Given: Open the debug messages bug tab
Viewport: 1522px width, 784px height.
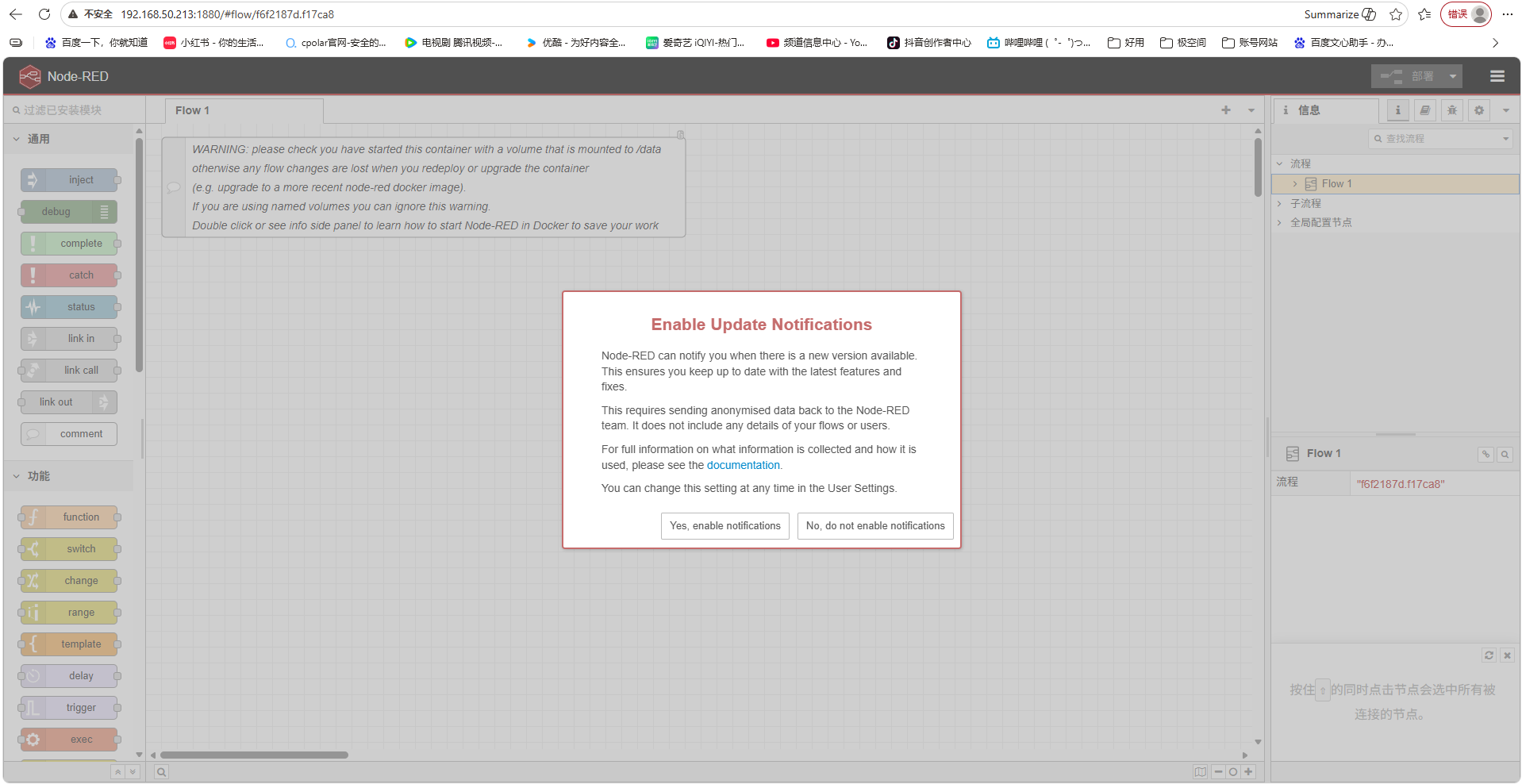Looking at the screenshot, I should pyautogui.click(x=1452, y=110).
